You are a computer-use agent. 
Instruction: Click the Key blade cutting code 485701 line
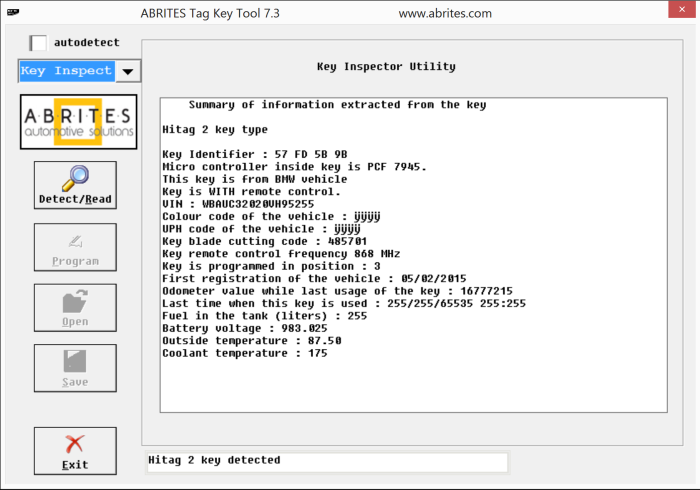[264, 241]
